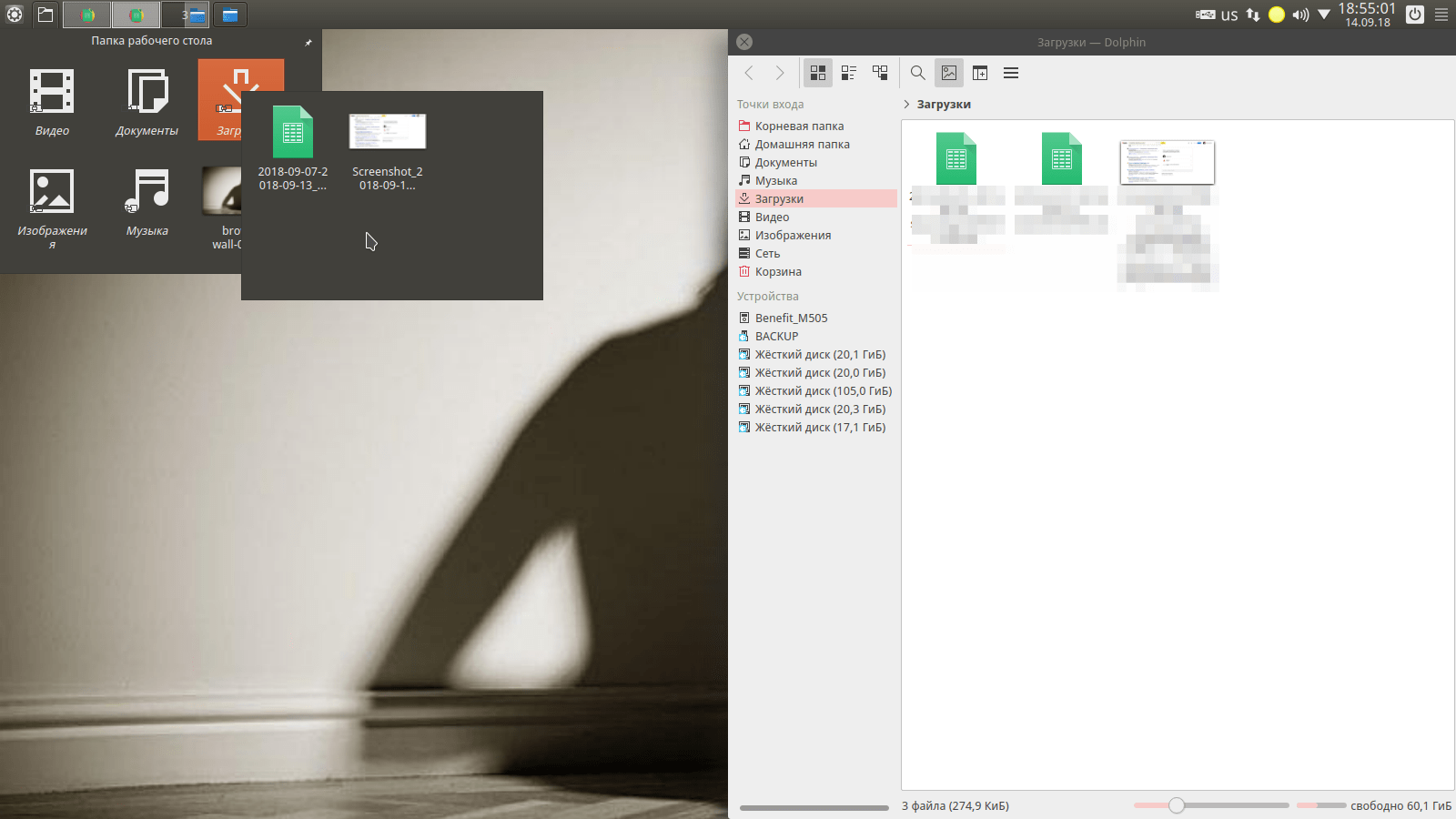Viewport: 1456px width, 819px height.
Task: Pin the desktop folder popup open
Action: 308,42
